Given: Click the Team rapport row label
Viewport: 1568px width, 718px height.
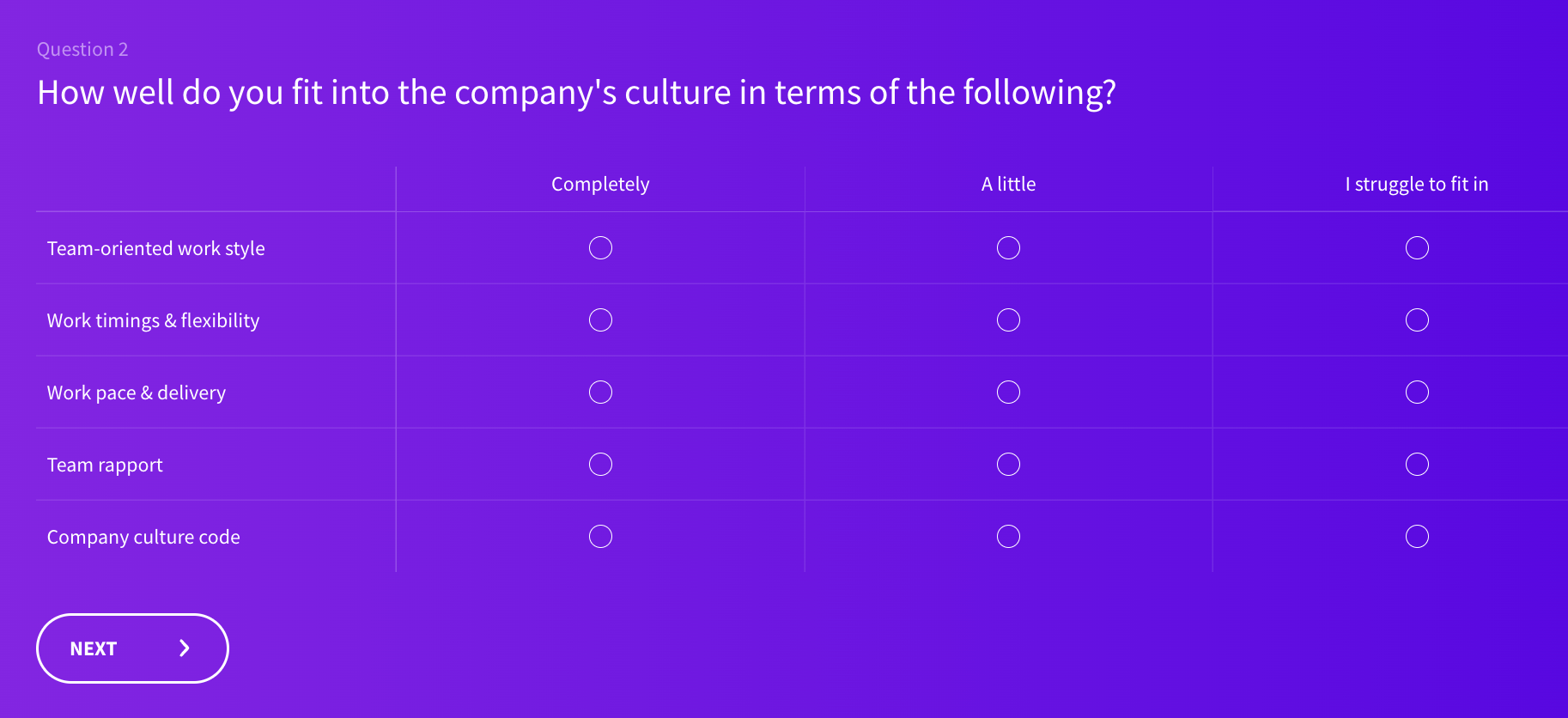Looking at the screenshot, I should [x=105, y=465].
